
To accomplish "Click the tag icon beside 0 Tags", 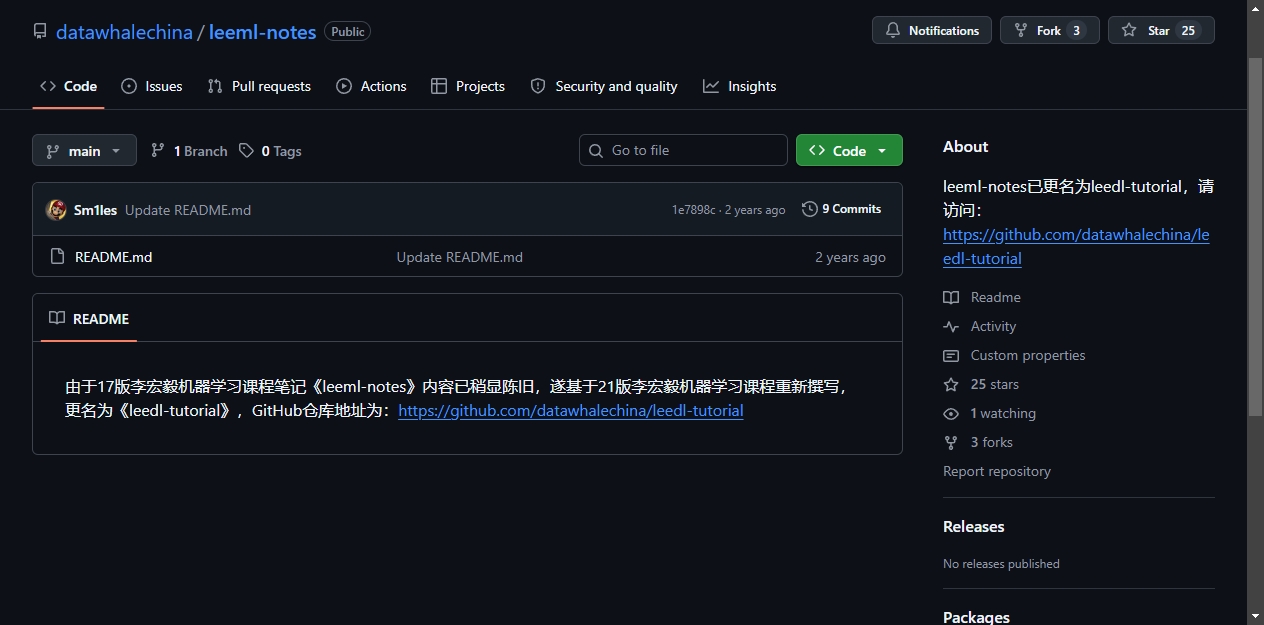I will [246, 150].
